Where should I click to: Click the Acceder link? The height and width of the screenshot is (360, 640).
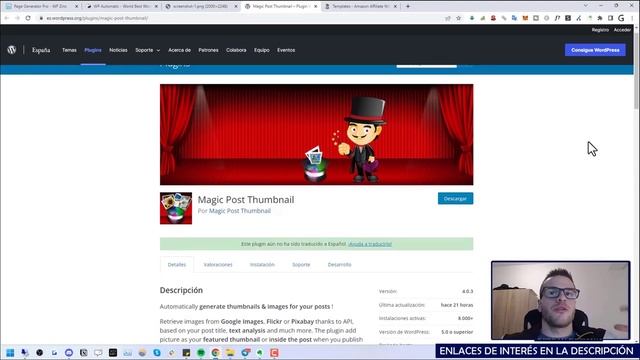click(622, 30)
